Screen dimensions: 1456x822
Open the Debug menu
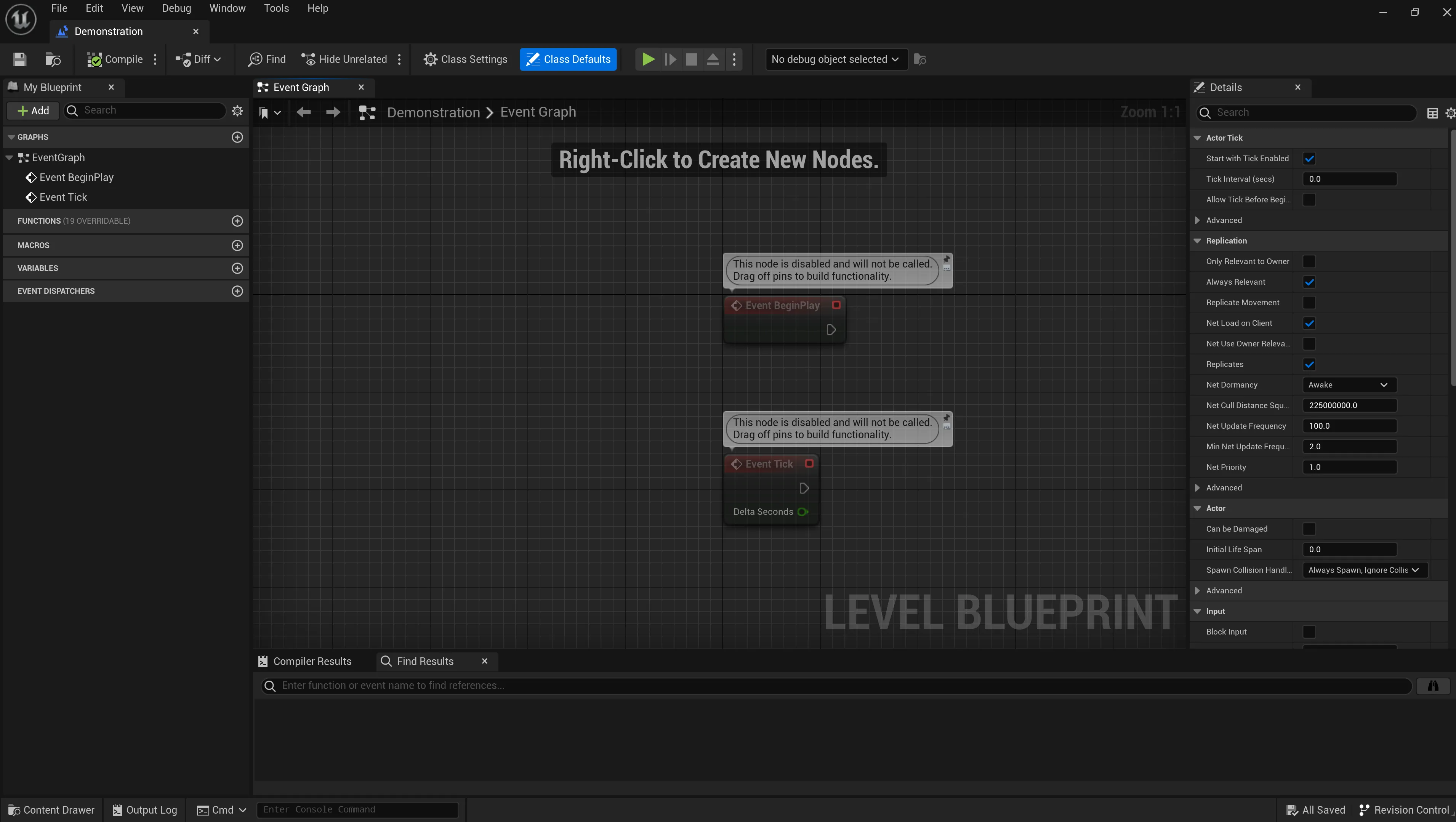(x=176, y=8)
